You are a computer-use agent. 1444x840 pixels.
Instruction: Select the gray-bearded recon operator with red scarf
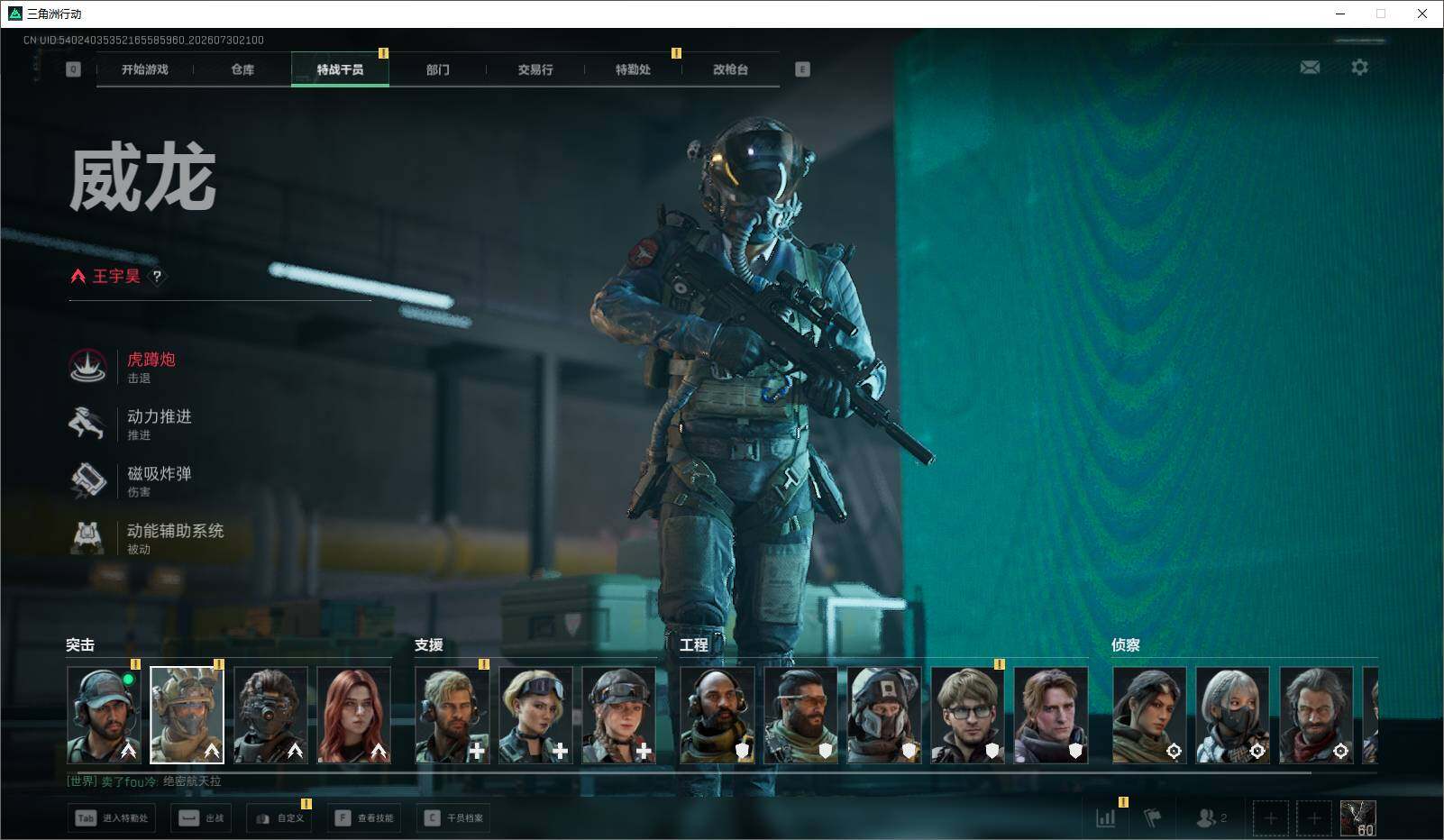1316,716
